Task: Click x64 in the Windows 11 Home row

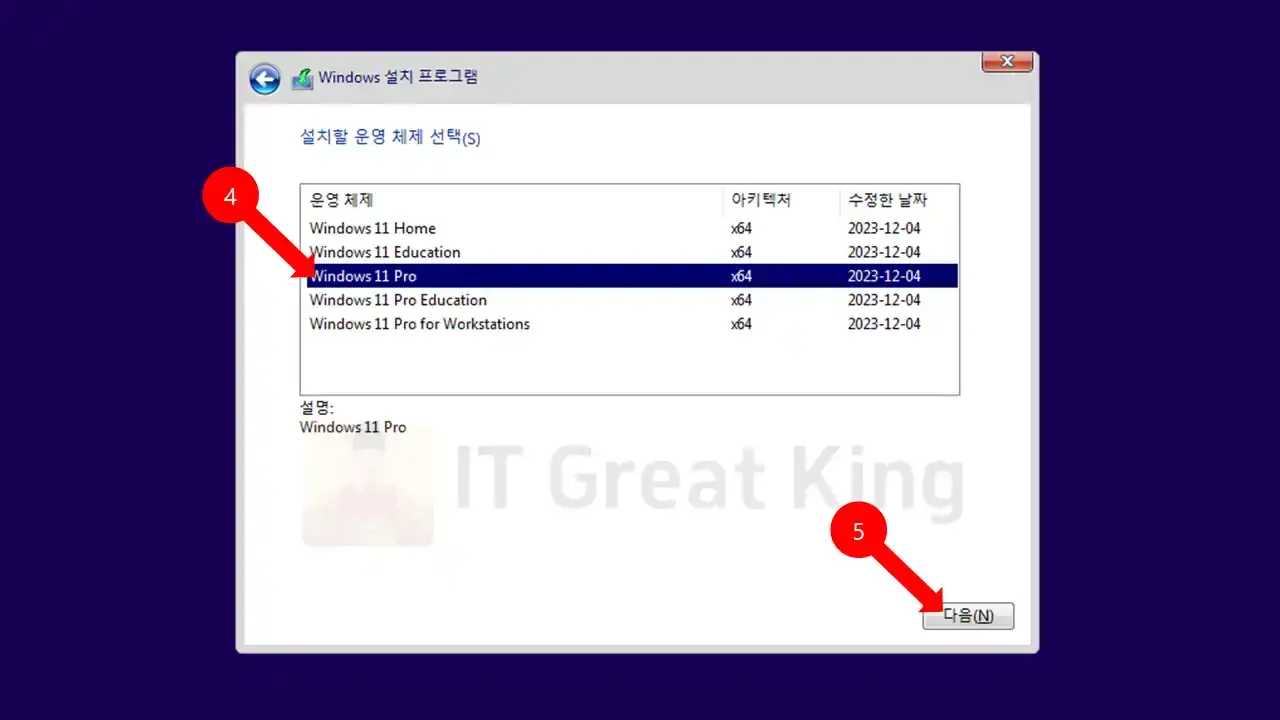Action: pyautogui.click(x=741, y=228)
